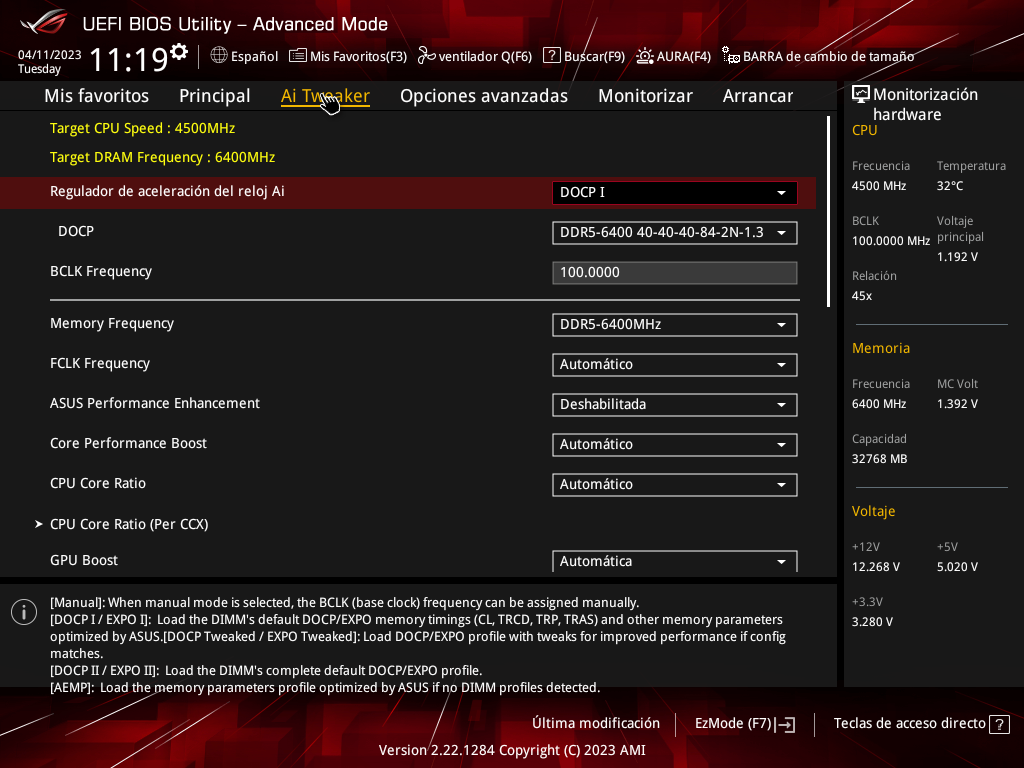Click the Memoria section heading
Viewport: 1024px width, 768px height.
coord(881,348)
